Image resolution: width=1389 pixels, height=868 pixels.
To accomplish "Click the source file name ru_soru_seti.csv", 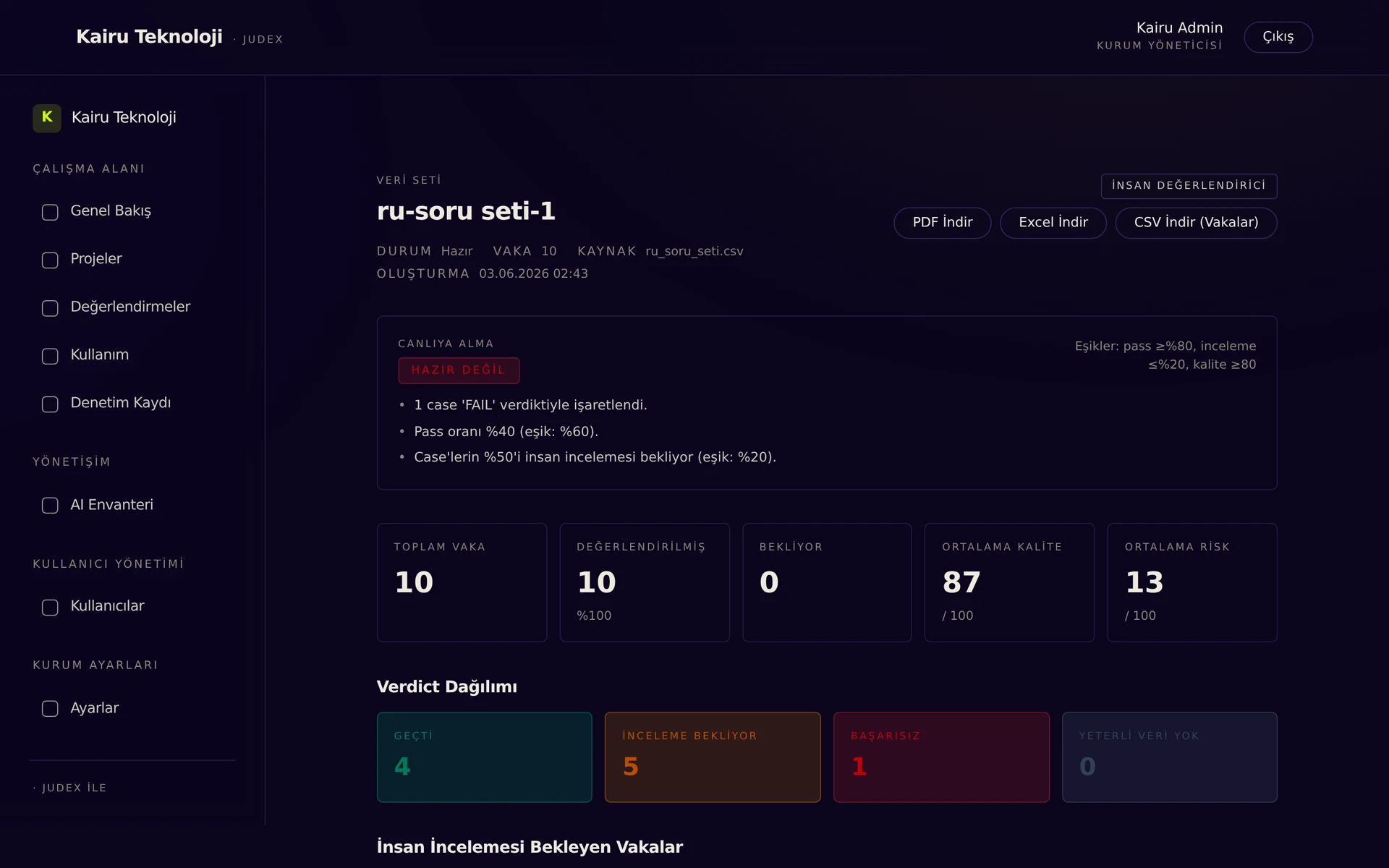I will point(694,252).
